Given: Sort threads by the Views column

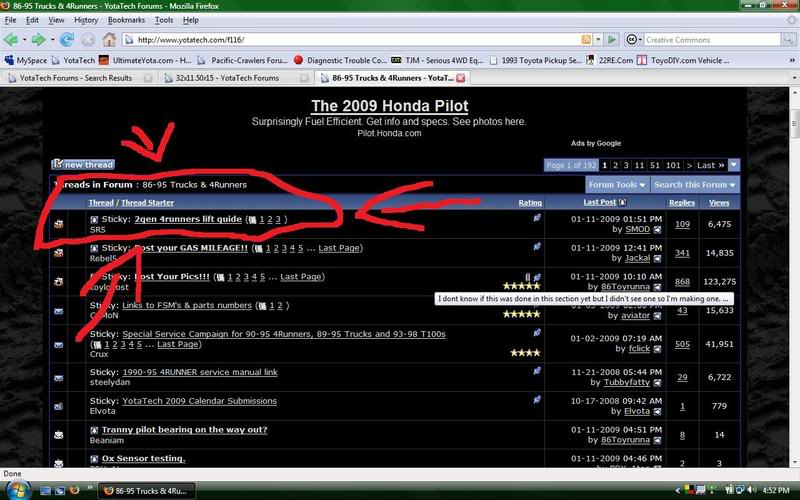Looking at the screenshot, I should (719, 203).
